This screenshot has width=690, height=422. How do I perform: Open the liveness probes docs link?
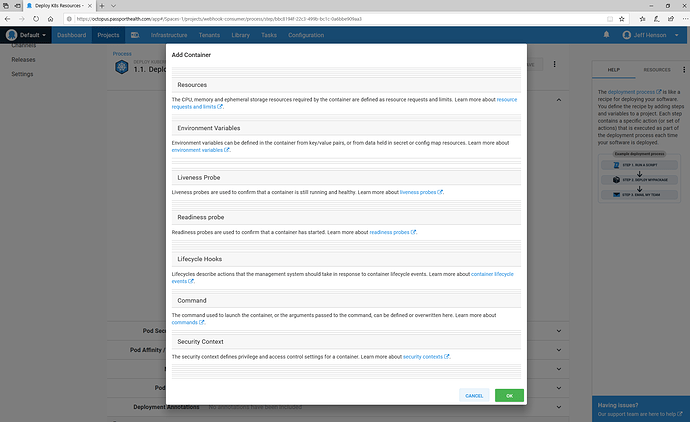coord(421,192)
